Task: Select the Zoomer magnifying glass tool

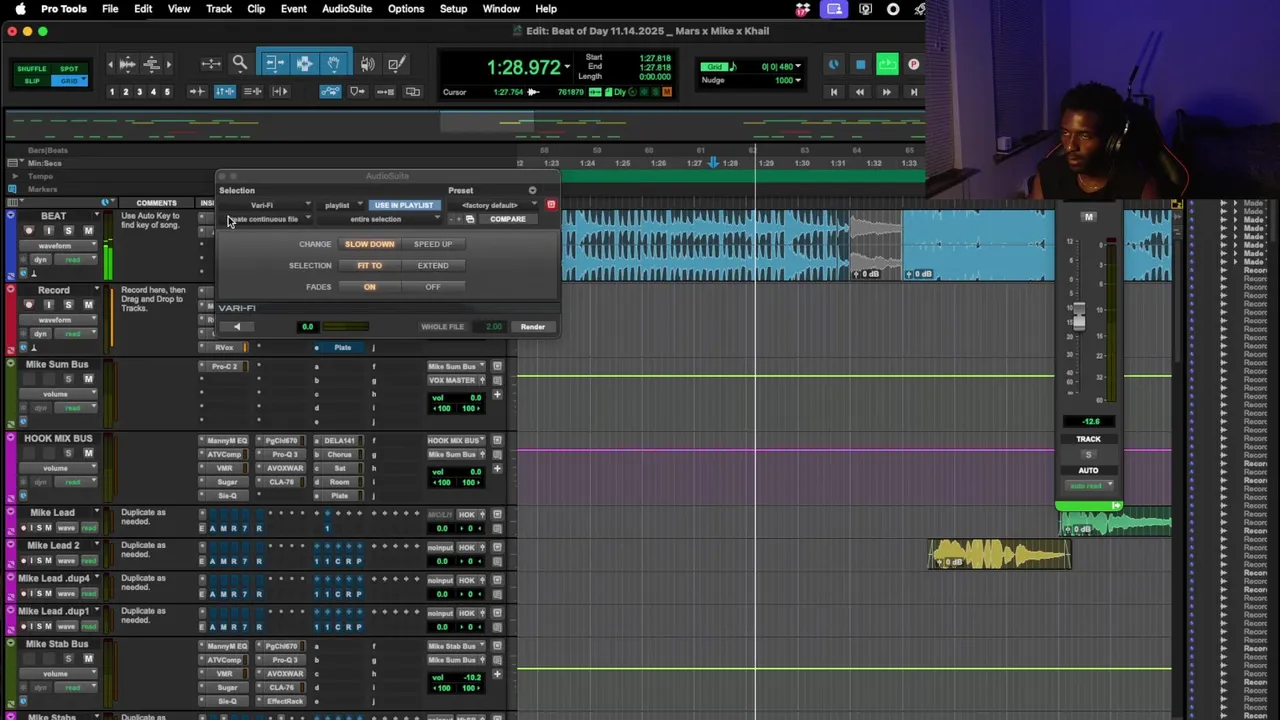Action: (240, 64)
